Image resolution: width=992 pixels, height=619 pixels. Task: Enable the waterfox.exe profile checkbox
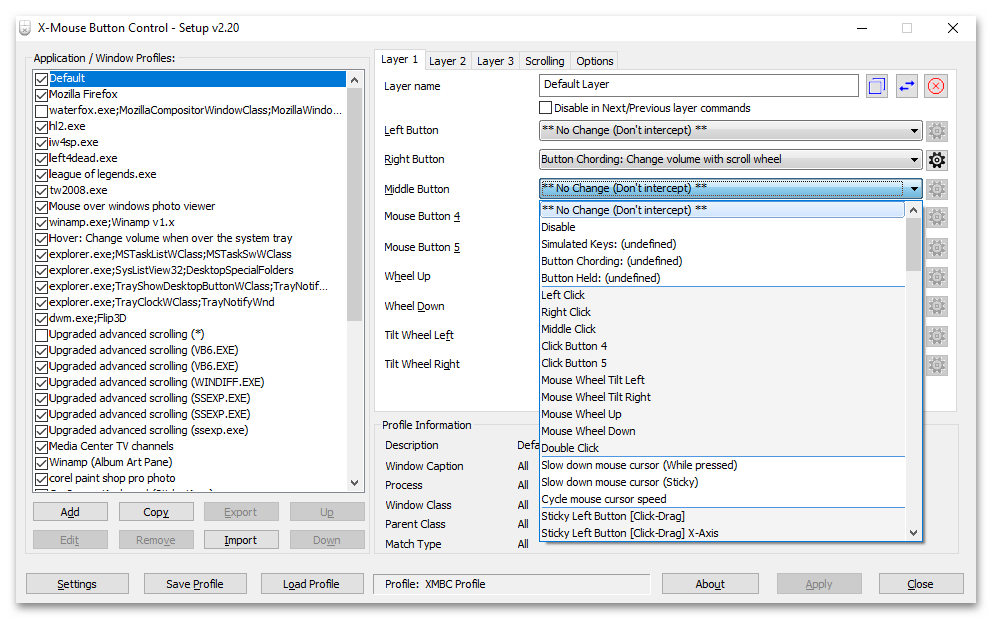tap(42, 111)
